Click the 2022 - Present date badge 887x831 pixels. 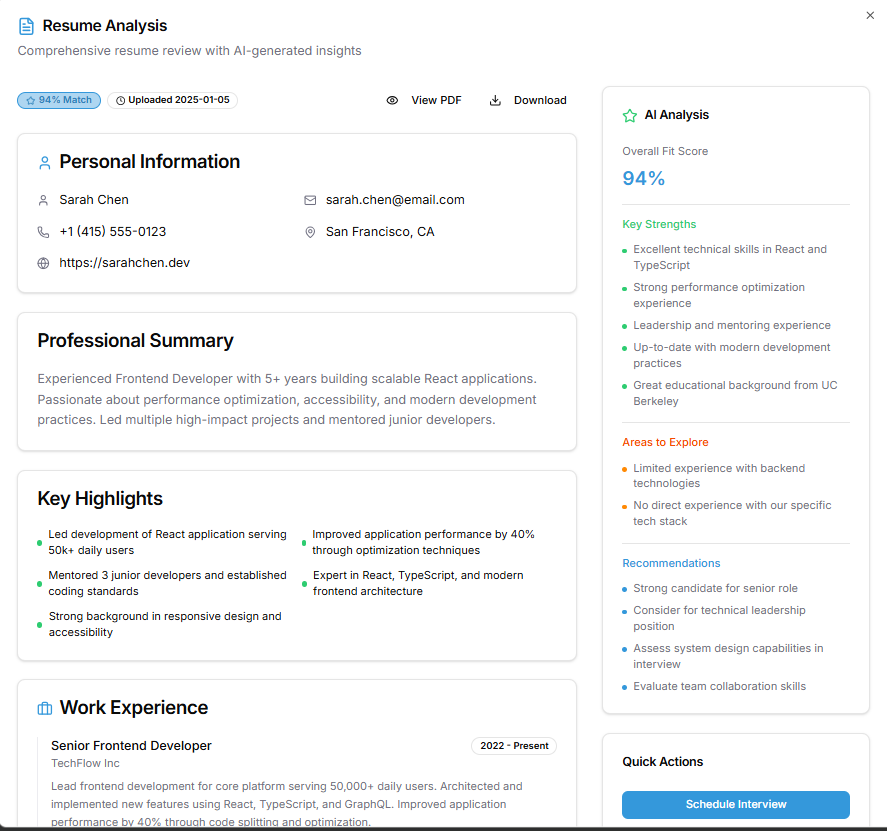[x=514, y=746]
